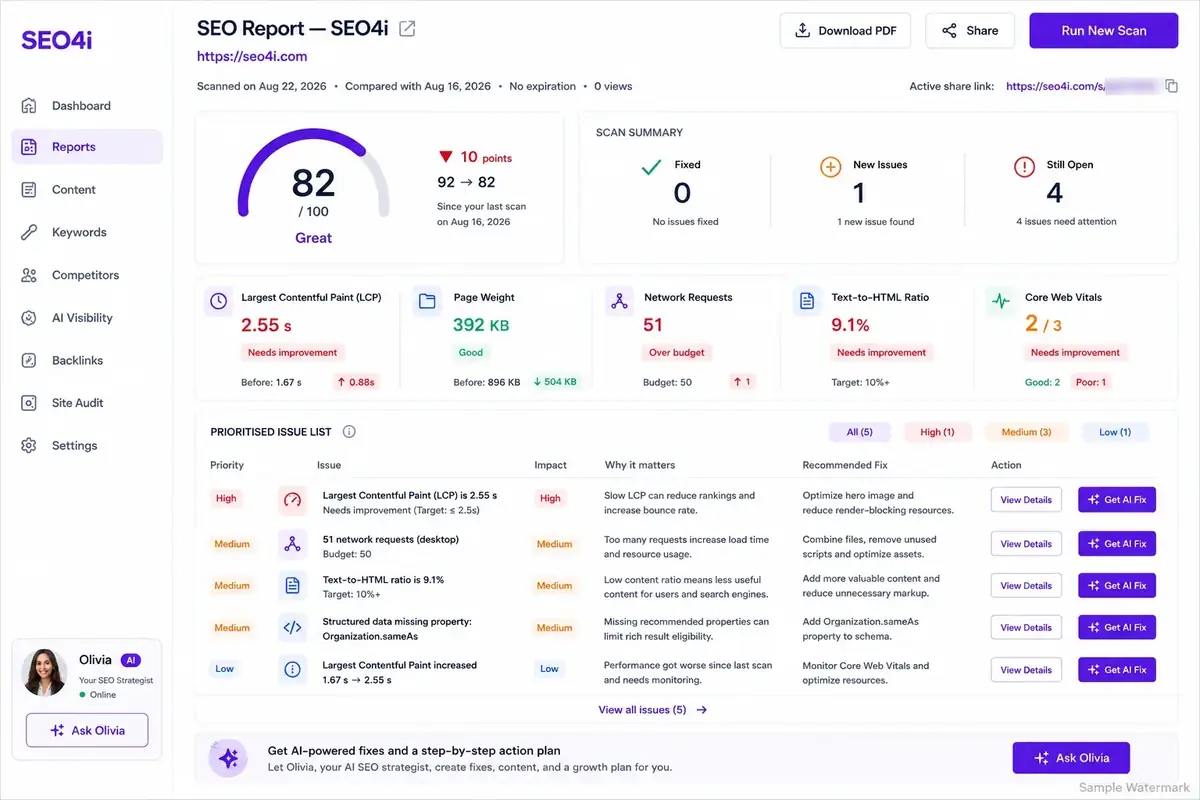The height and width of the screenshot is (800, 1200).
Task: Click the 'Compared with Aug 16, 2026' text
Action: tap(418, 86)
